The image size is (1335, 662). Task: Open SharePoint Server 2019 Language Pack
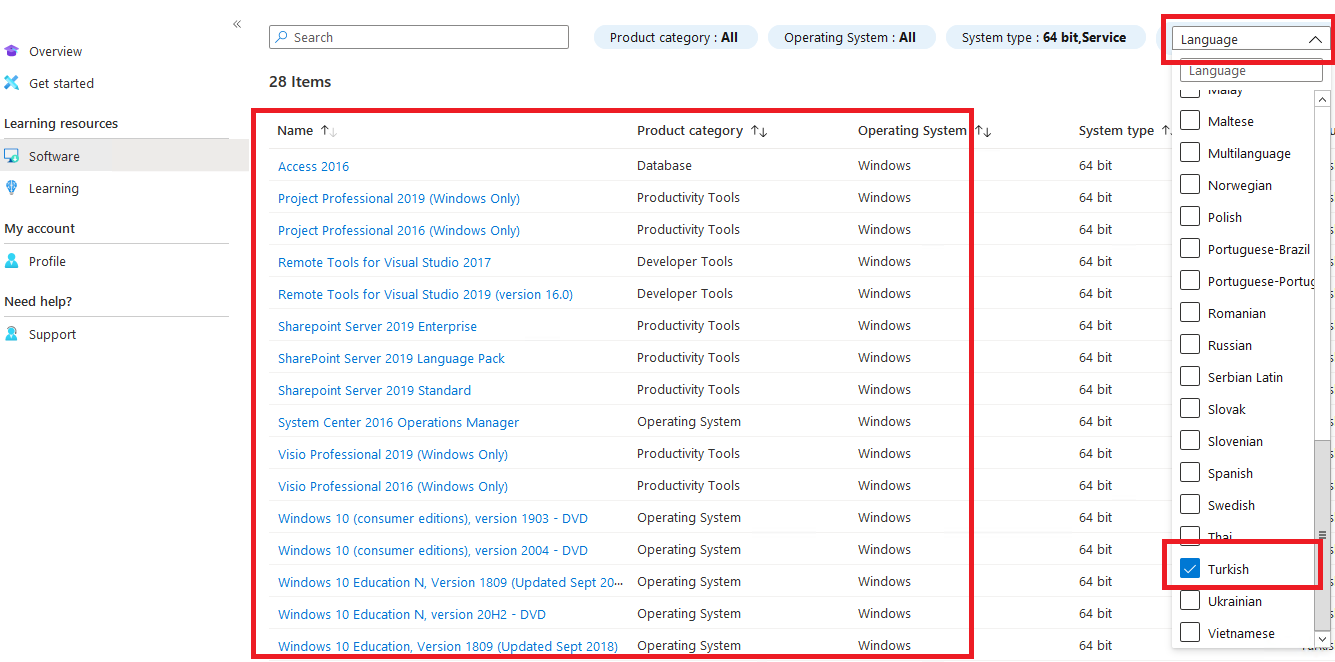(x=391, y=358)
